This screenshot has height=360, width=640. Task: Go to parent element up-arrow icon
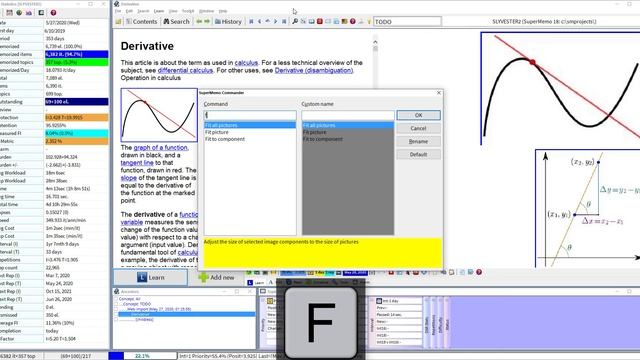[x=268, y=22]
